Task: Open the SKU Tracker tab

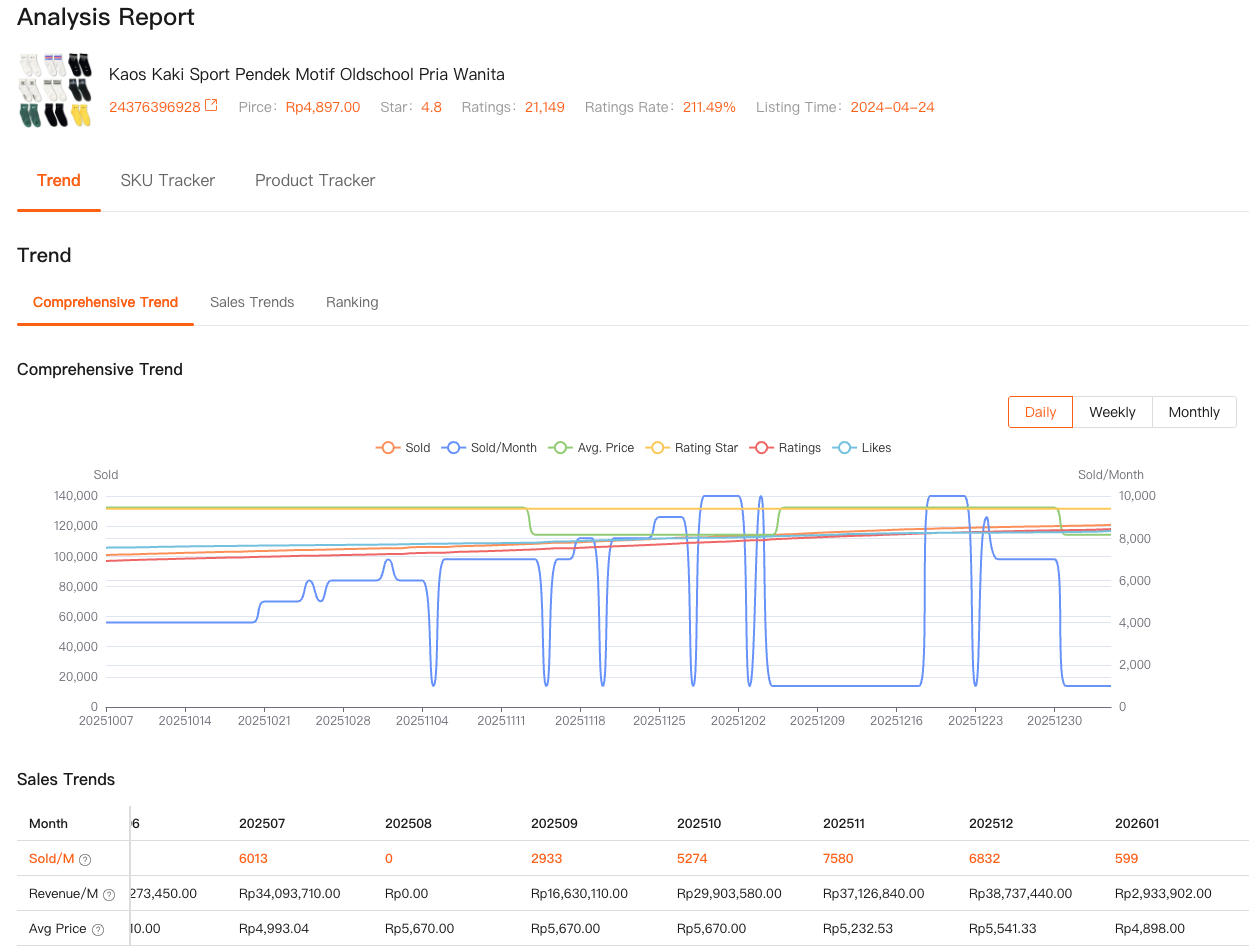Action: coord(168,181)
